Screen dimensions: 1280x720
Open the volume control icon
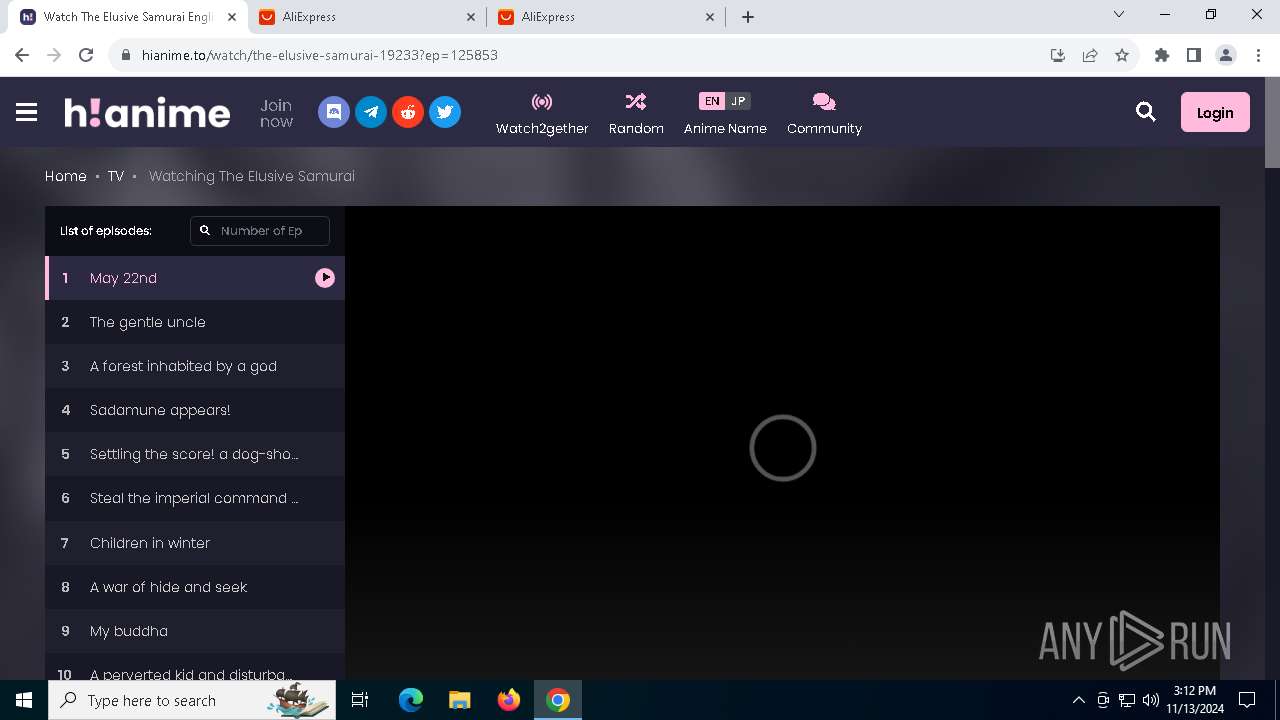pyautogui.click(x=1151, y=700)
